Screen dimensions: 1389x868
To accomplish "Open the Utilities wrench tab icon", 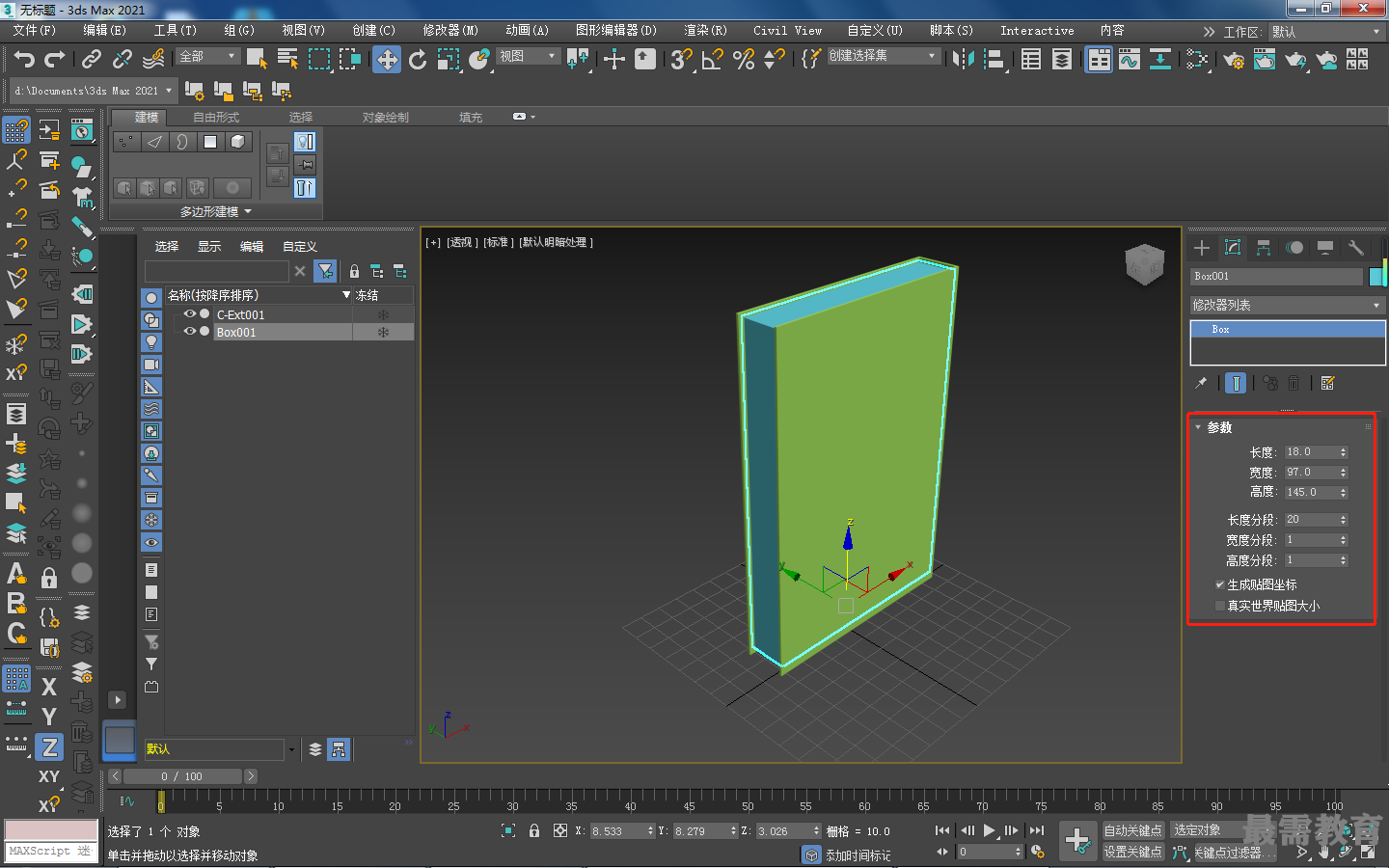I will pos(1356,248).
